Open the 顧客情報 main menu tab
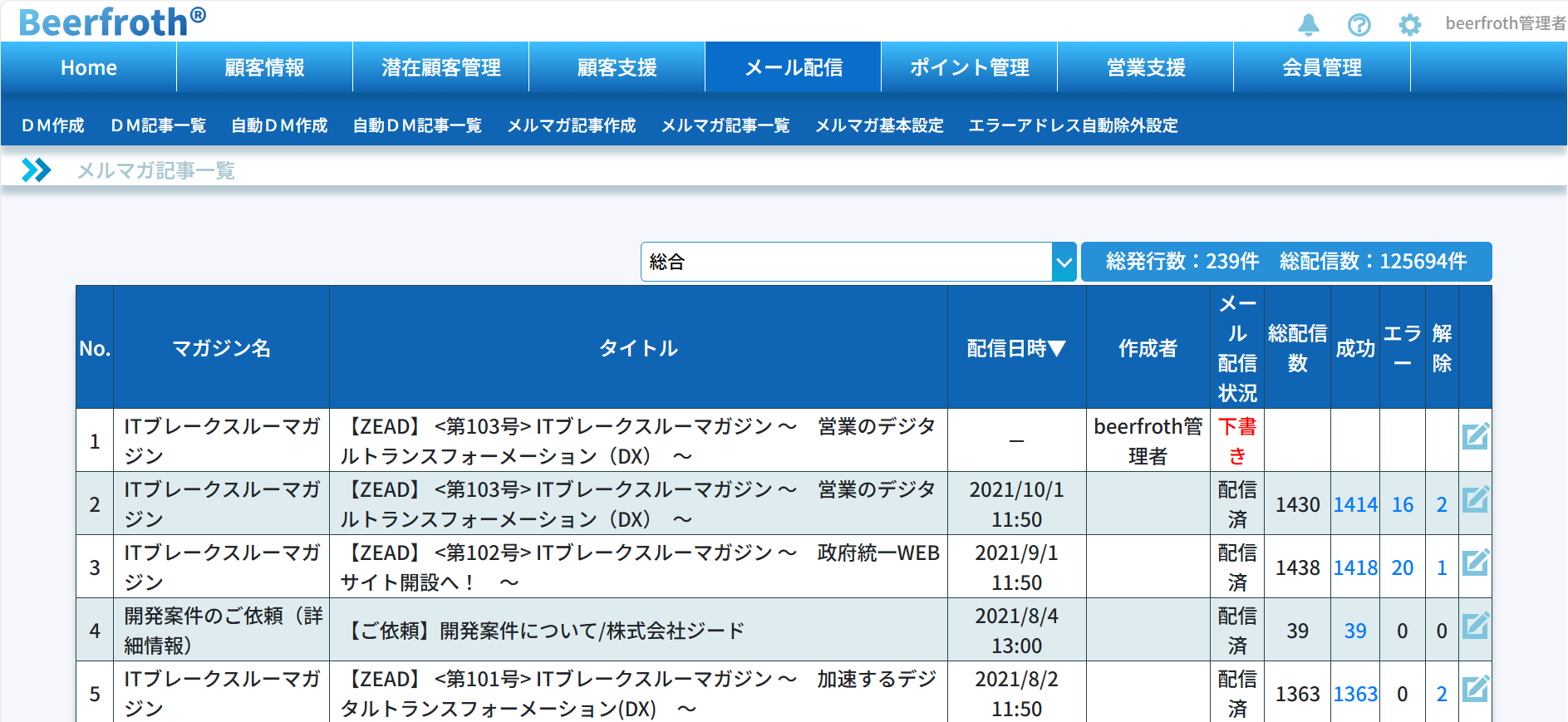The height and width of the screenshot is (722, 1568). pyautogui.click(x=264, y=67)
